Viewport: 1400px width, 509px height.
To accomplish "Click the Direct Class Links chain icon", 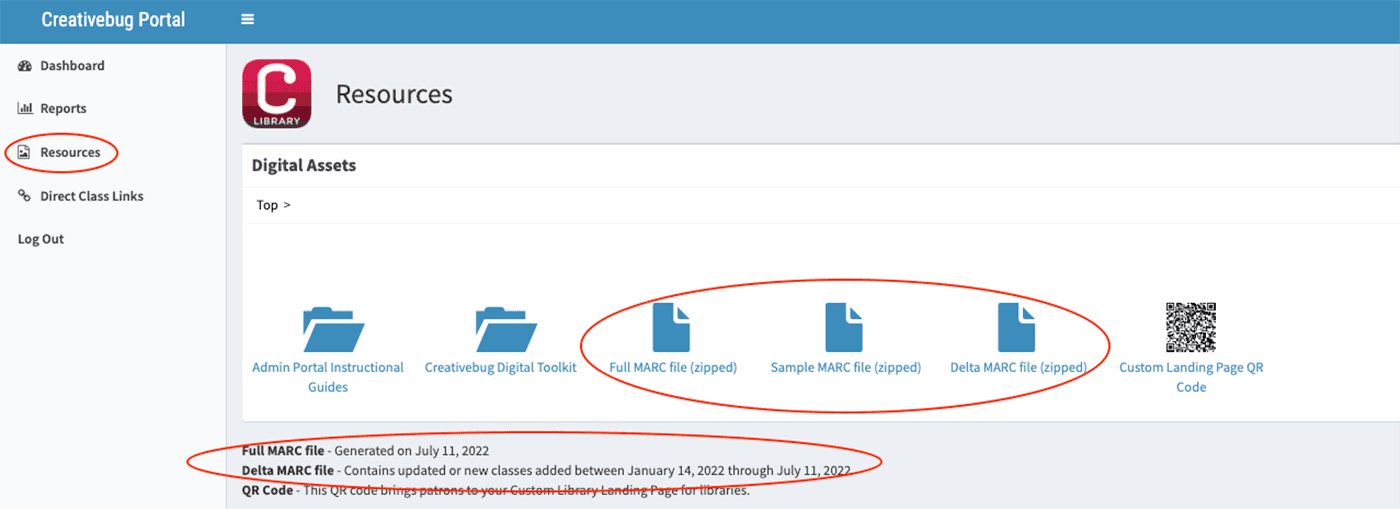I will point(25,196).
